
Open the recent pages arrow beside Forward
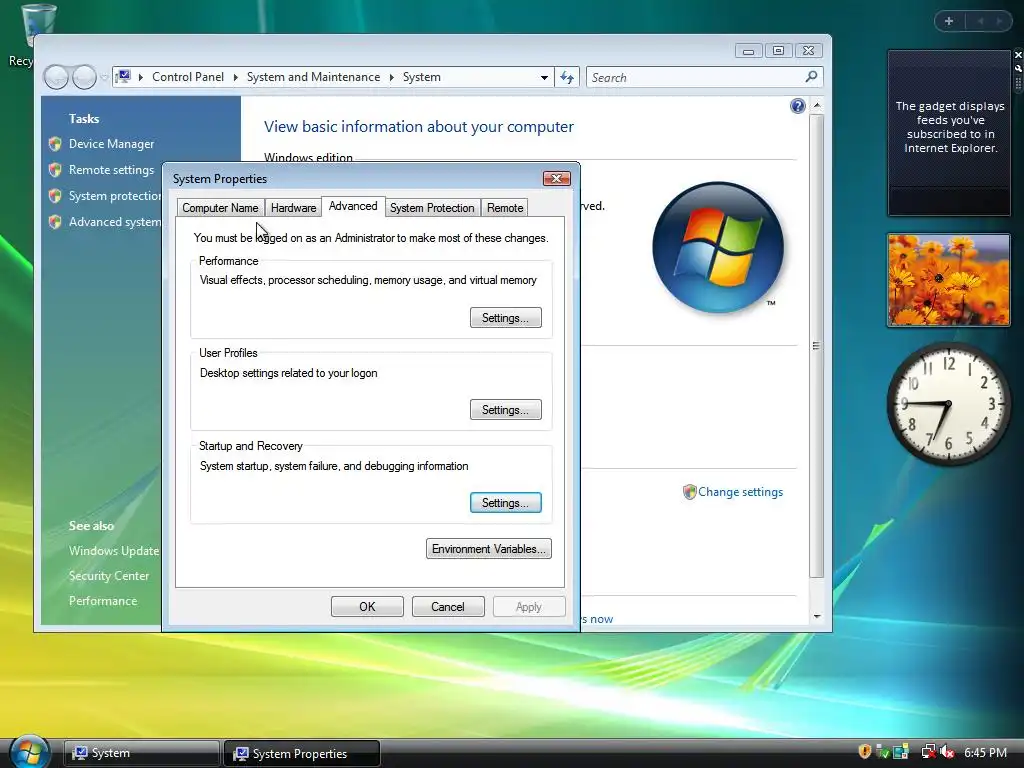pos(104,78)
